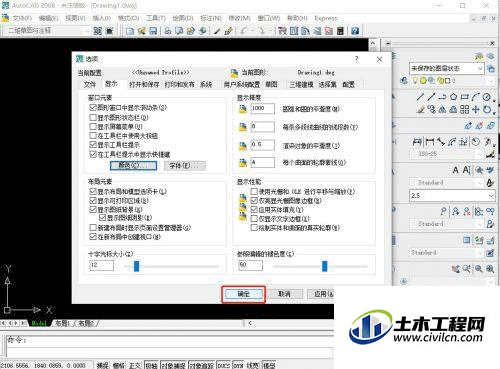
Task: Select the Arc tool in dashboard
Action: [475, 97]
